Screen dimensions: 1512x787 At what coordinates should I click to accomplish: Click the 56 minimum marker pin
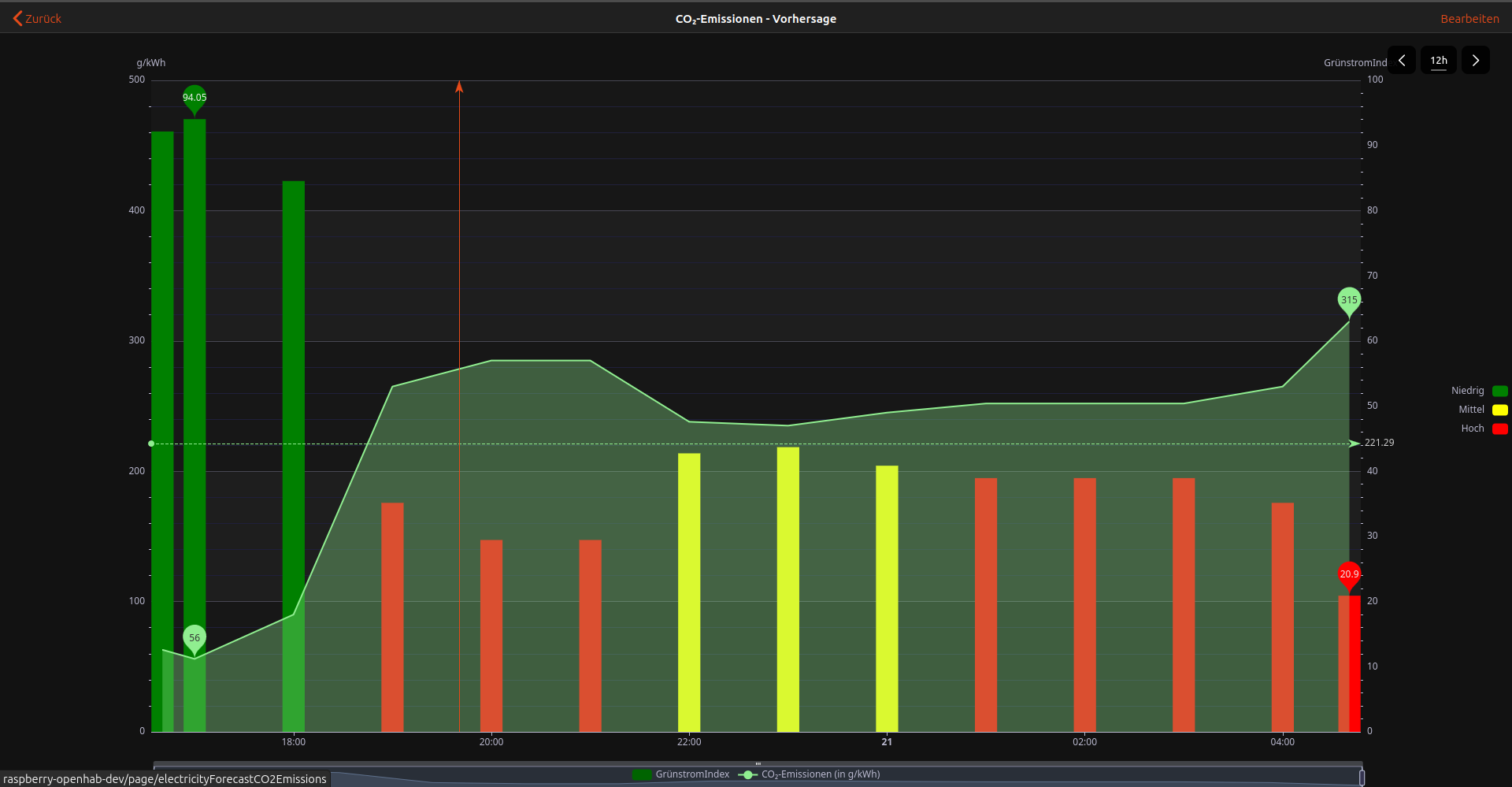(195, 637)
